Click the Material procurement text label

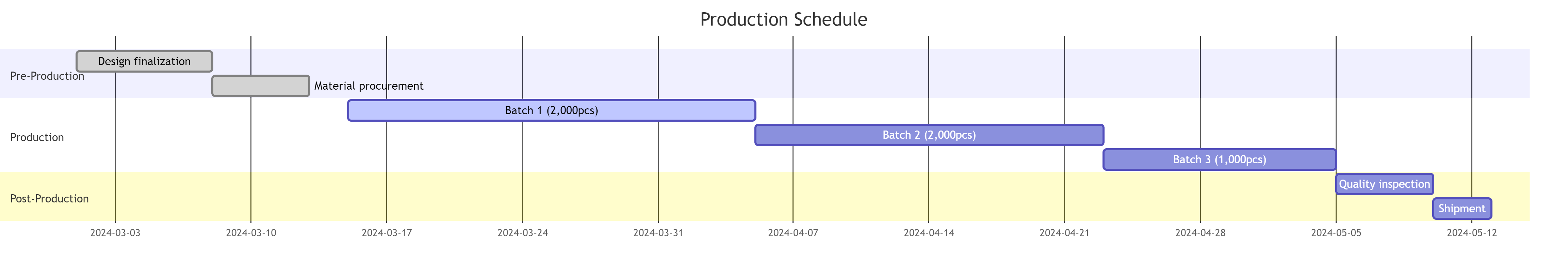(369, 86)
